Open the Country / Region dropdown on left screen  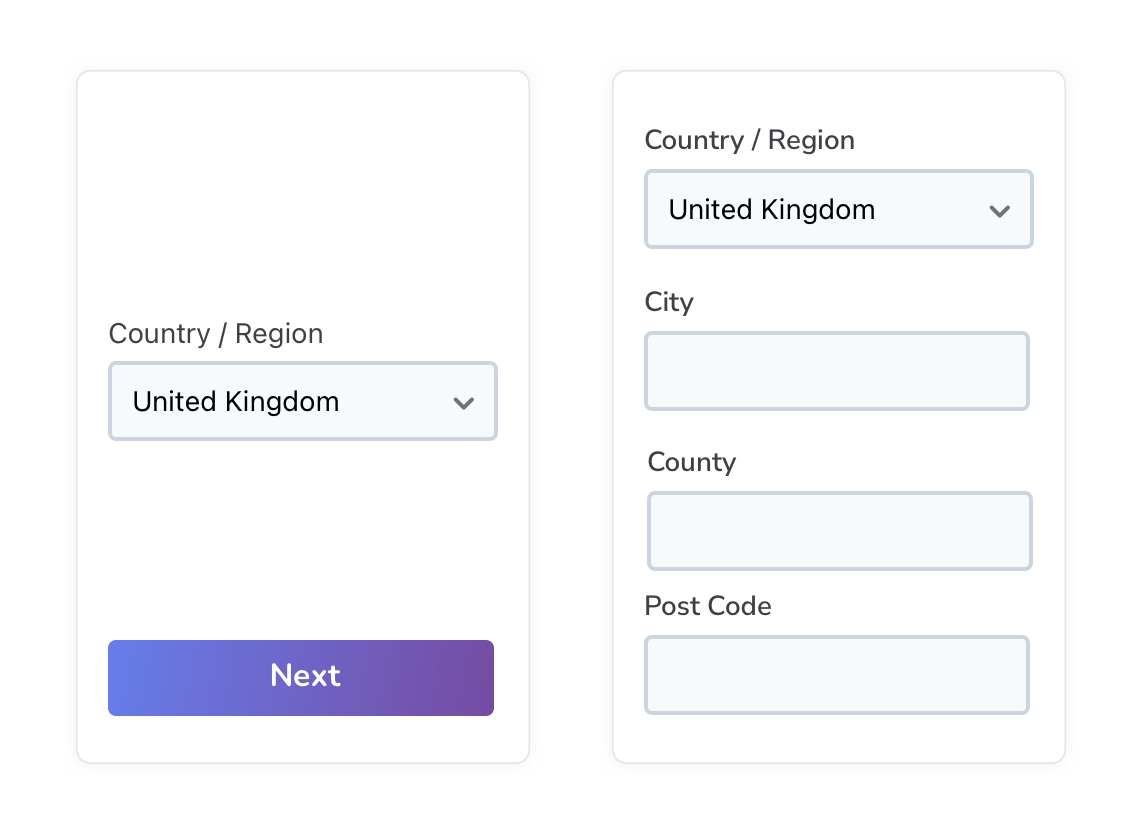click(x=302, y=401)
